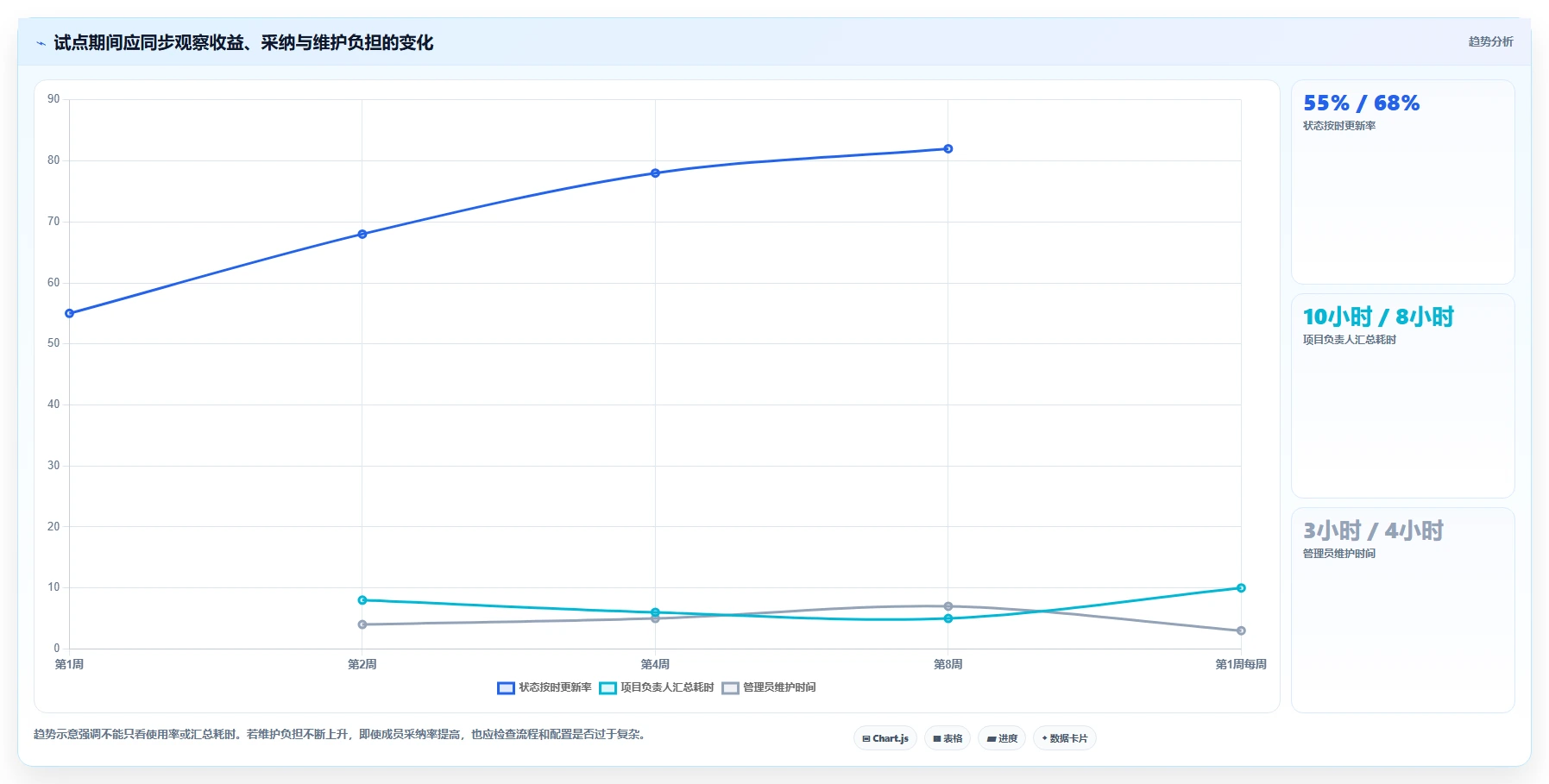Click the 管理员维护时间 caption in the third card

coord(1339,554)
